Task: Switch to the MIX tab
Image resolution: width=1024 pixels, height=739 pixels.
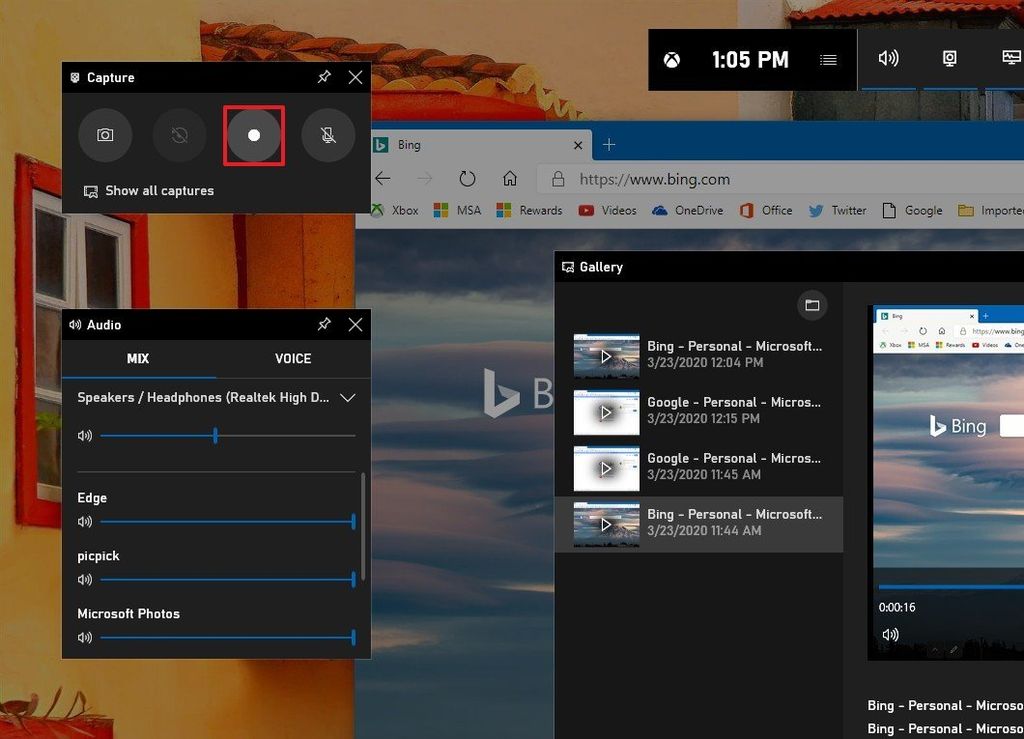Action: tap(138, 358)
